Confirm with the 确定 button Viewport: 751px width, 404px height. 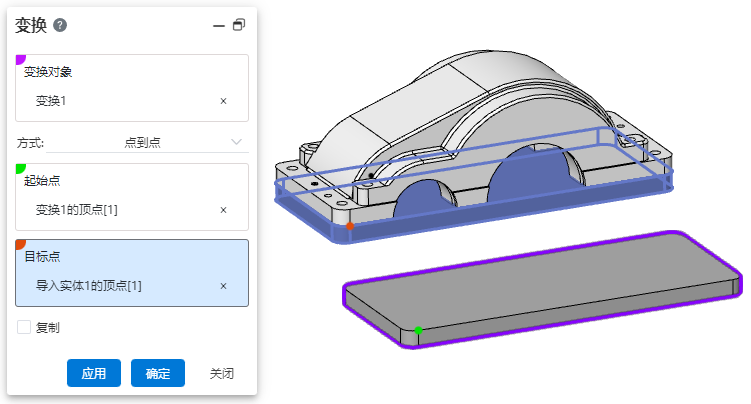[157, 373]
